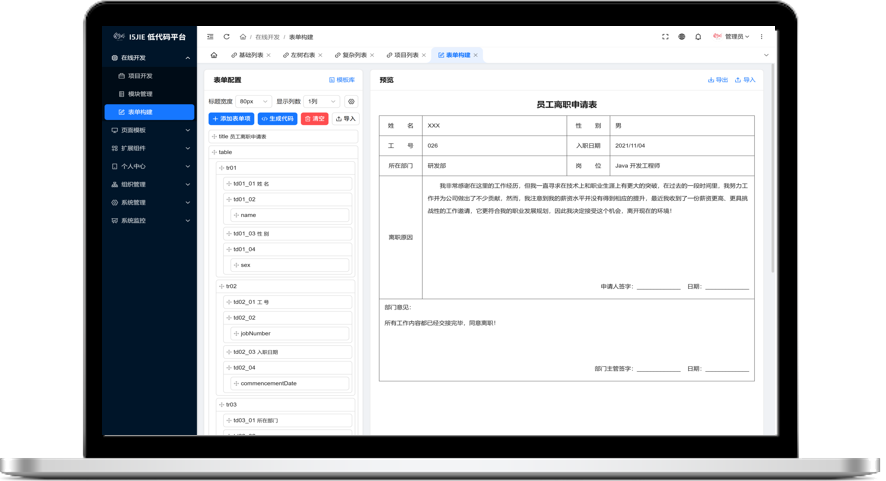Click the 生成代码 button
This screenshot has height=481, width=886.
[x=277, y=119]
